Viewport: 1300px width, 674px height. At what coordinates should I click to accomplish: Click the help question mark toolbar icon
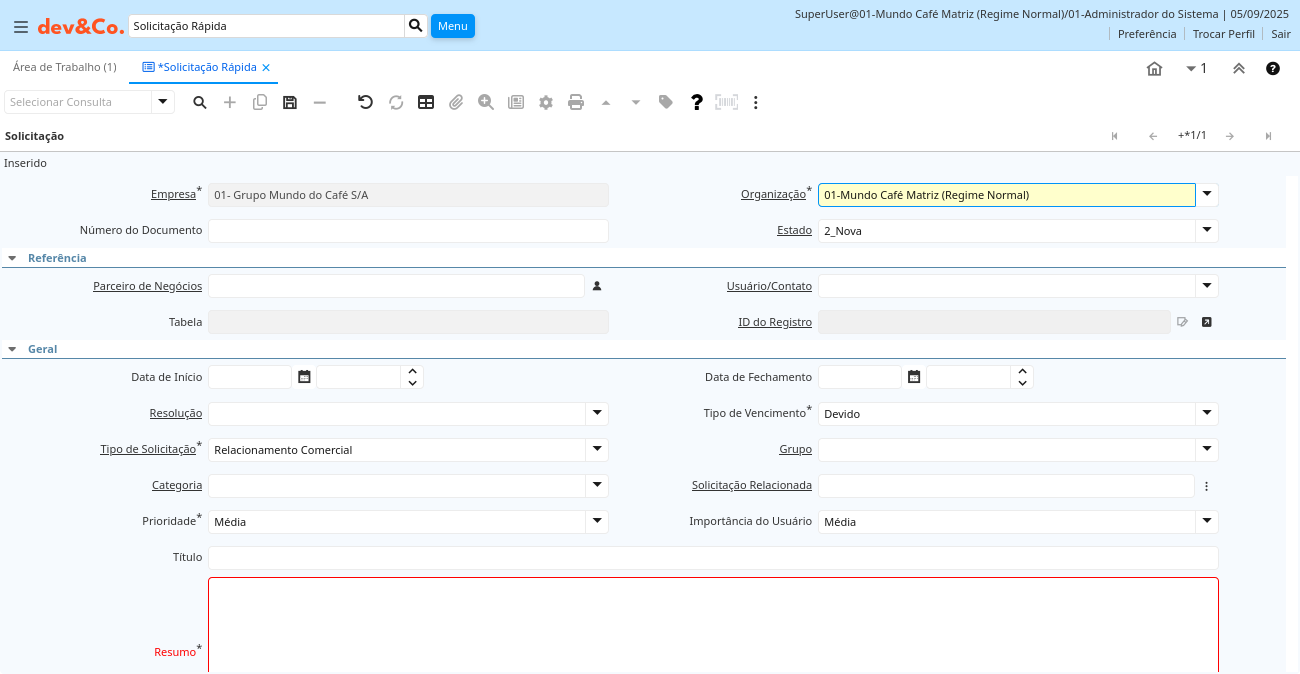tap(697, 102)
